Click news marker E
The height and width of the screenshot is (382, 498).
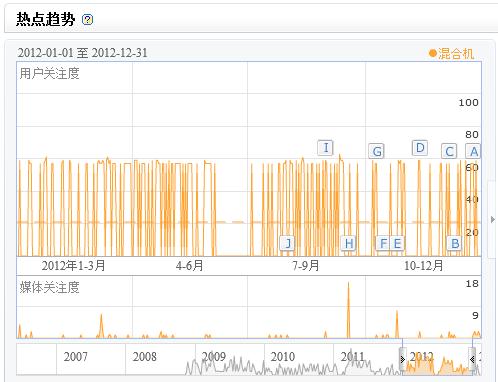click(x=397, y=243)
